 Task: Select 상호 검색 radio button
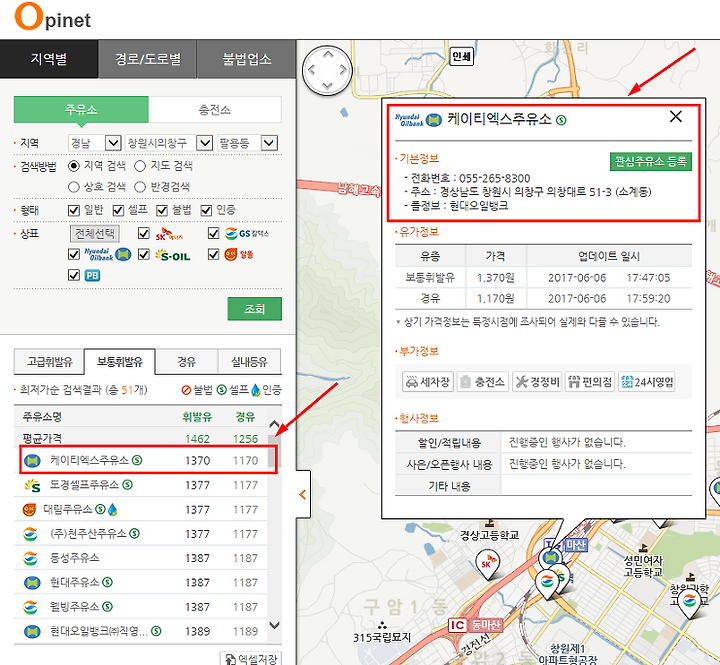(x=73, y=187)
